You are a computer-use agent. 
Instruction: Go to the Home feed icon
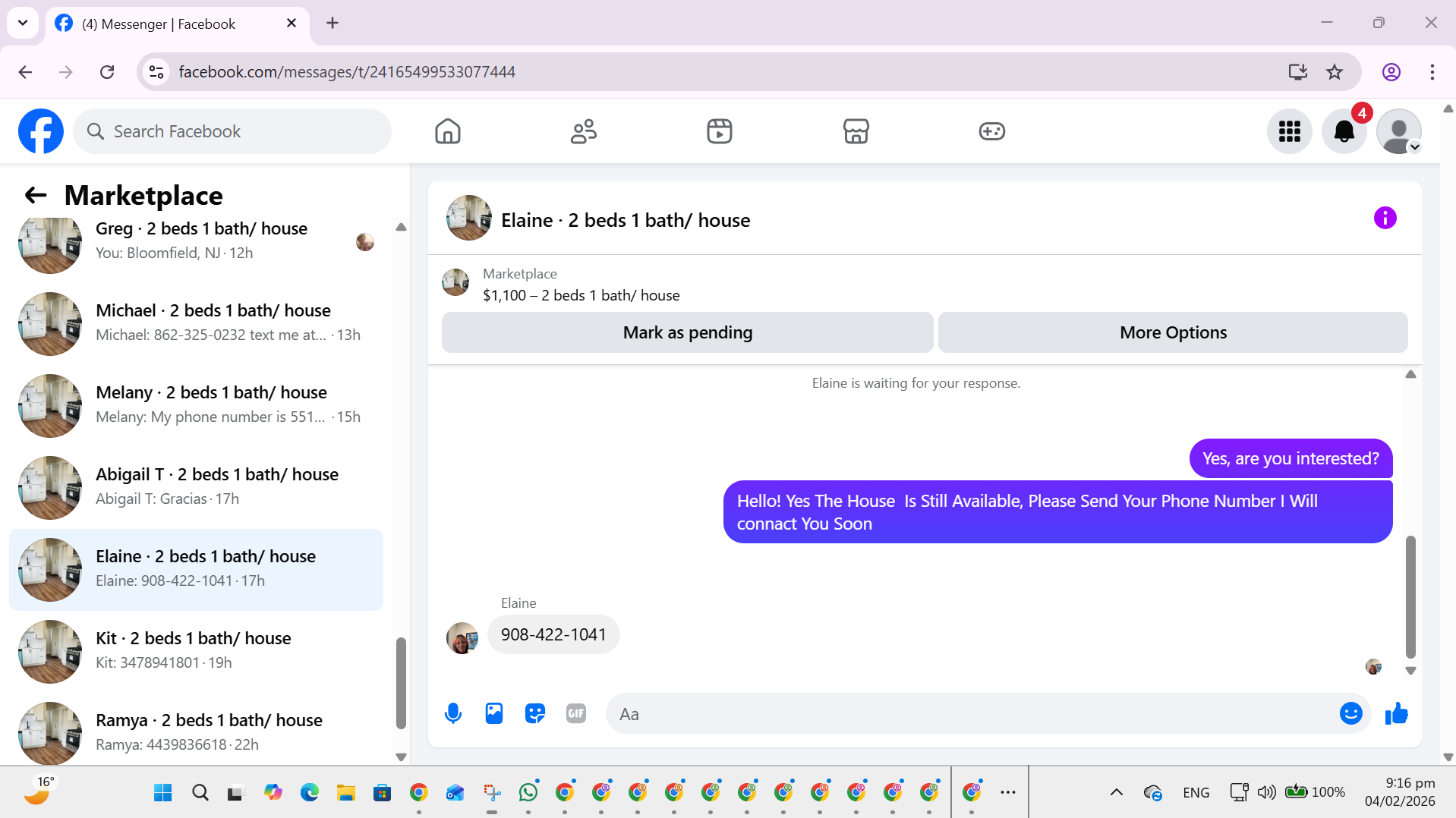pos(448,131)
